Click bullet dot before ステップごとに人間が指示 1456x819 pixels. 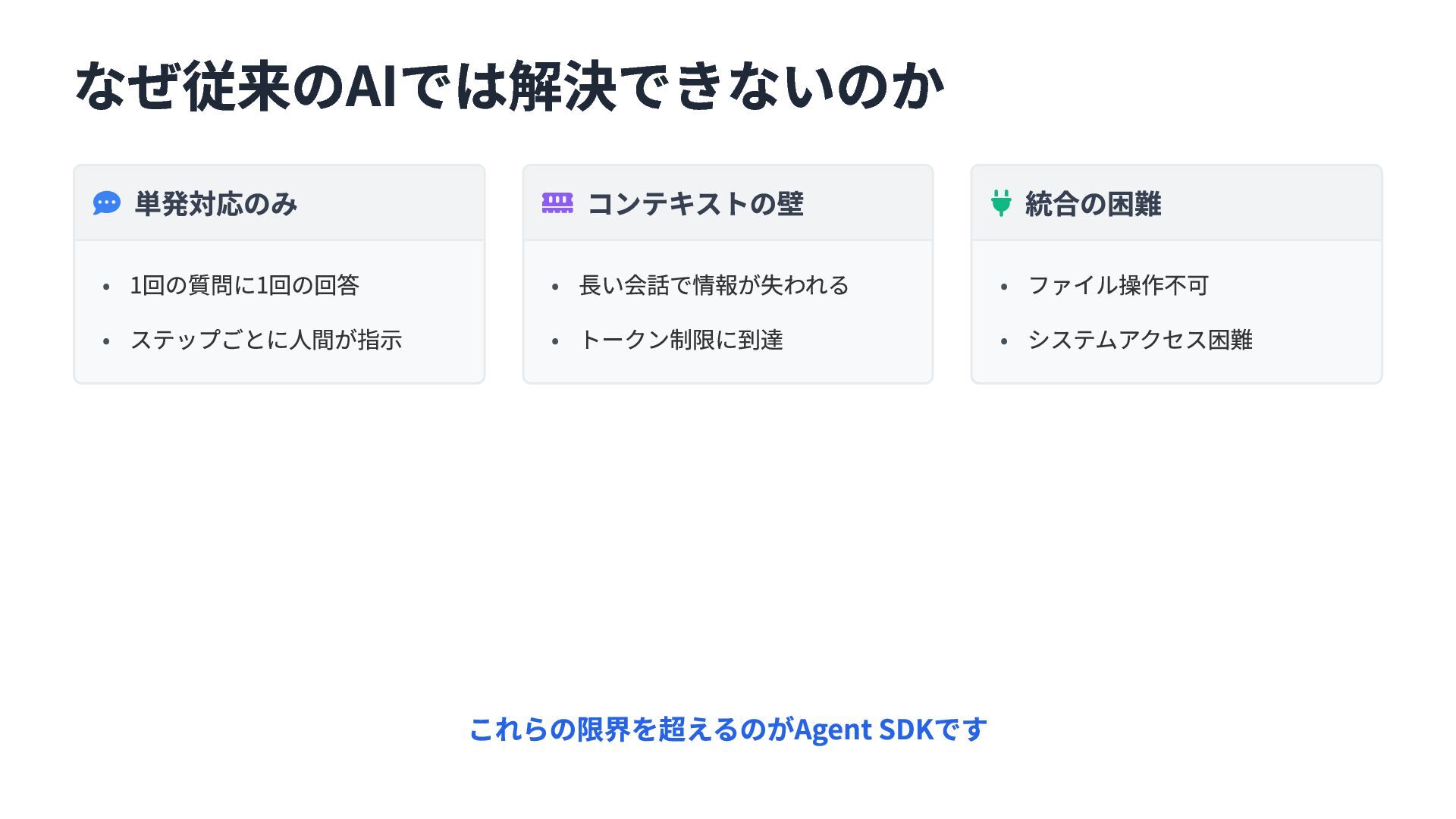(x=106, y=342)
